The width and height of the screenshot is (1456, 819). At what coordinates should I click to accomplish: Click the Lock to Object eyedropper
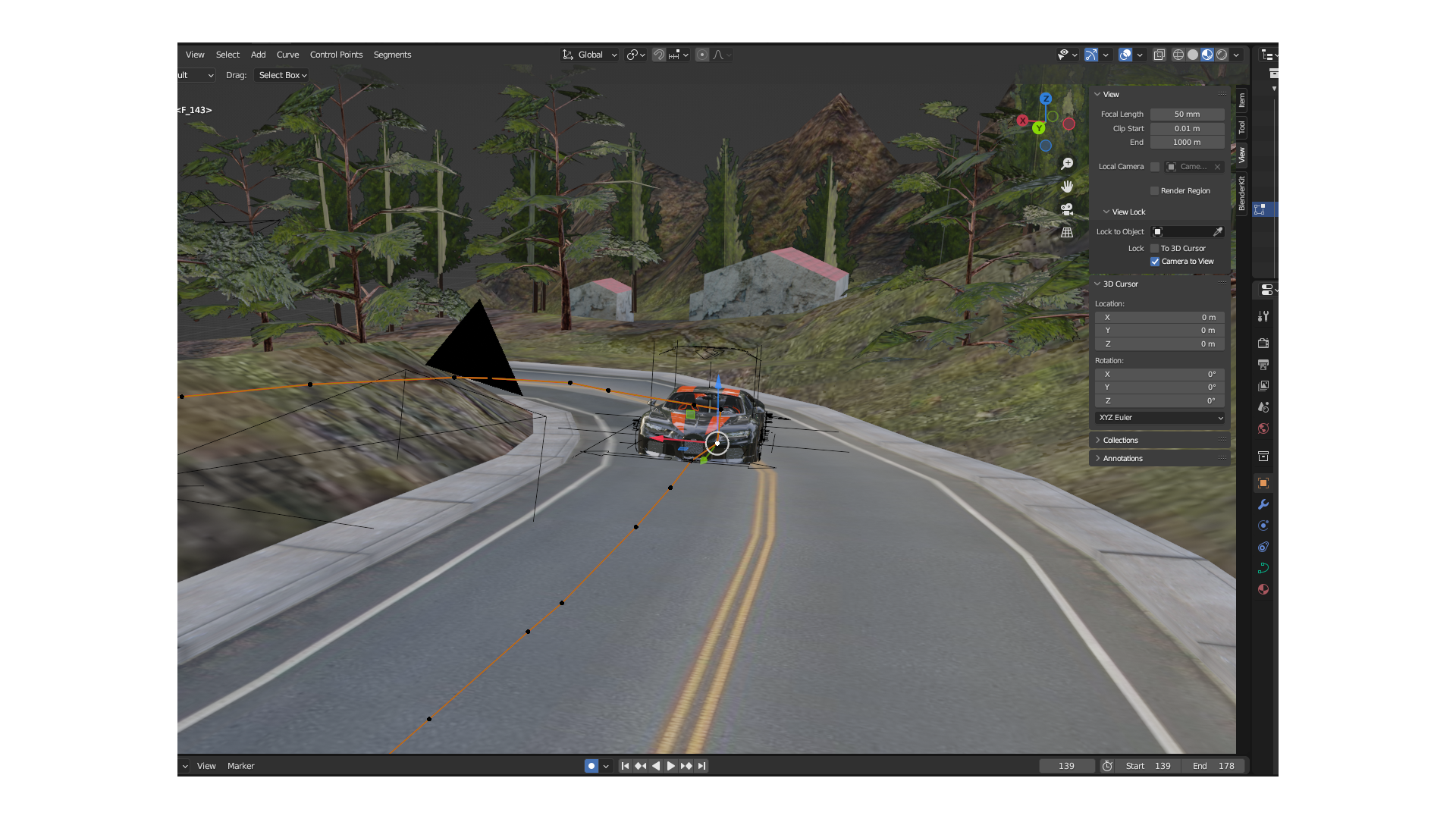click(1218, 232)
